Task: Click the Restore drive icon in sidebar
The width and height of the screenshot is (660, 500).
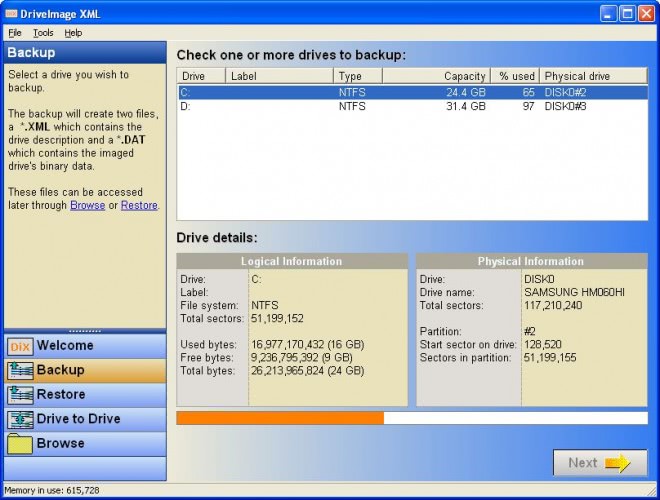Action: (20, 395)
